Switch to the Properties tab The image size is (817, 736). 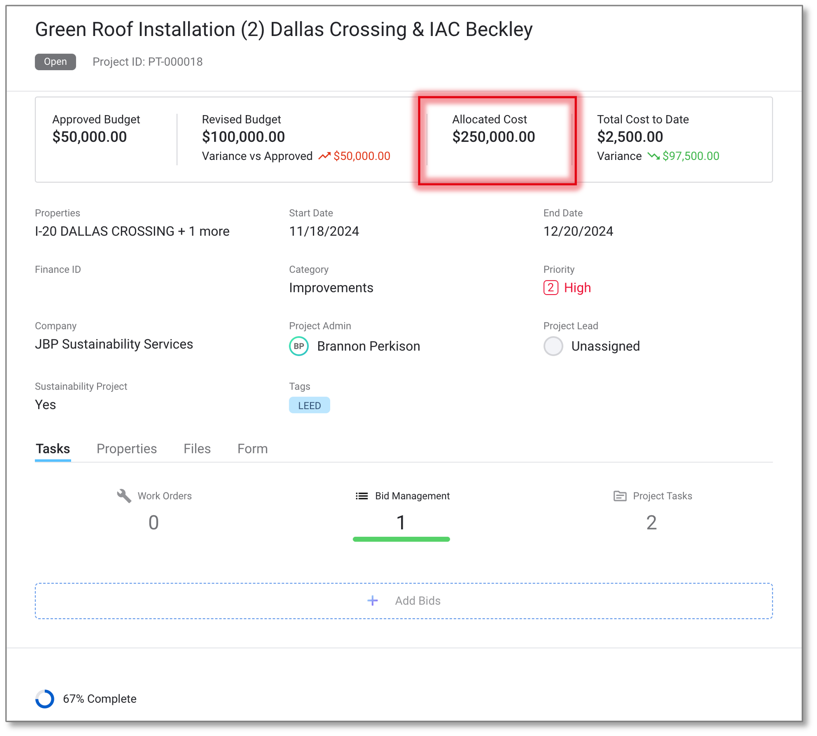pos(126,449)
